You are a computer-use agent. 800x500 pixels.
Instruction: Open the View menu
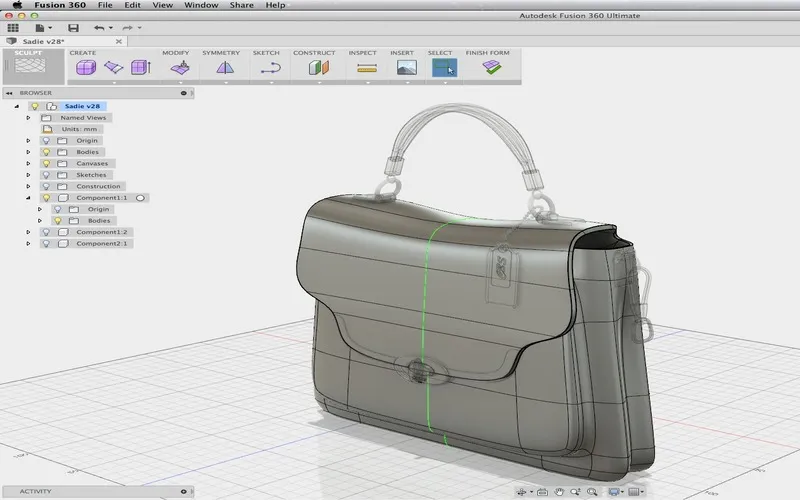tap(162, 5)
